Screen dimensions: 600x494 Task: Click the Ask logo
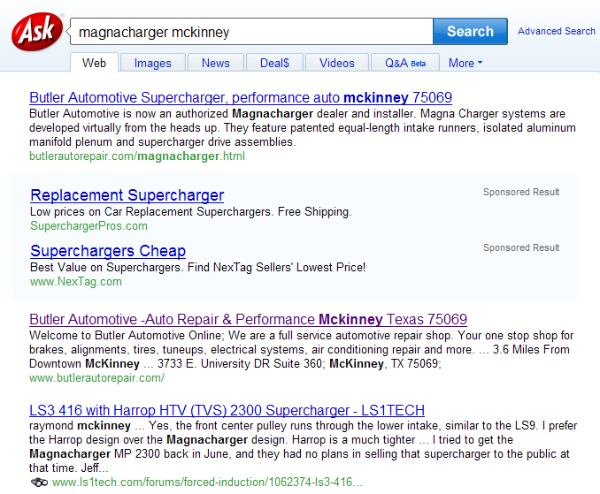(x=38, y=32)
